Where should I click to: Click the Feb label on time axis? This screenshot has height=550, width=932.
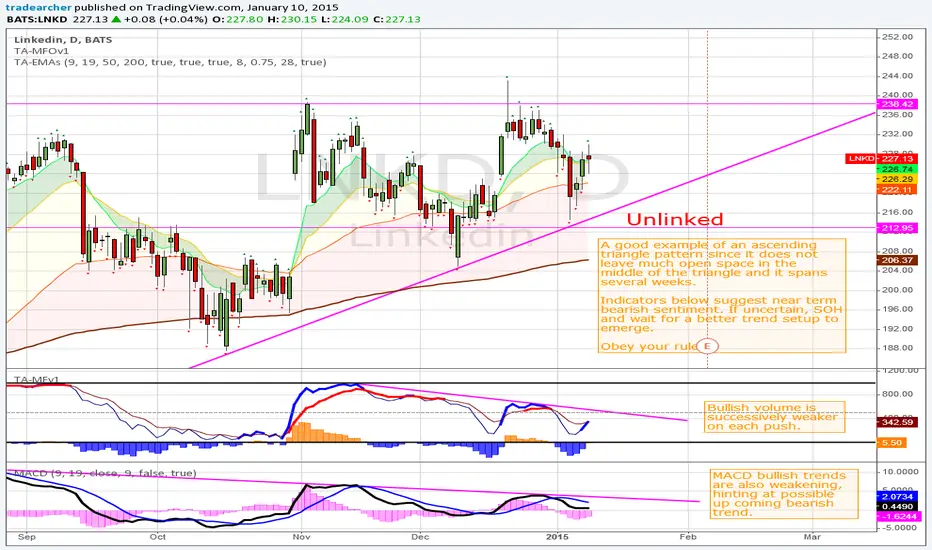click(688, 536)
